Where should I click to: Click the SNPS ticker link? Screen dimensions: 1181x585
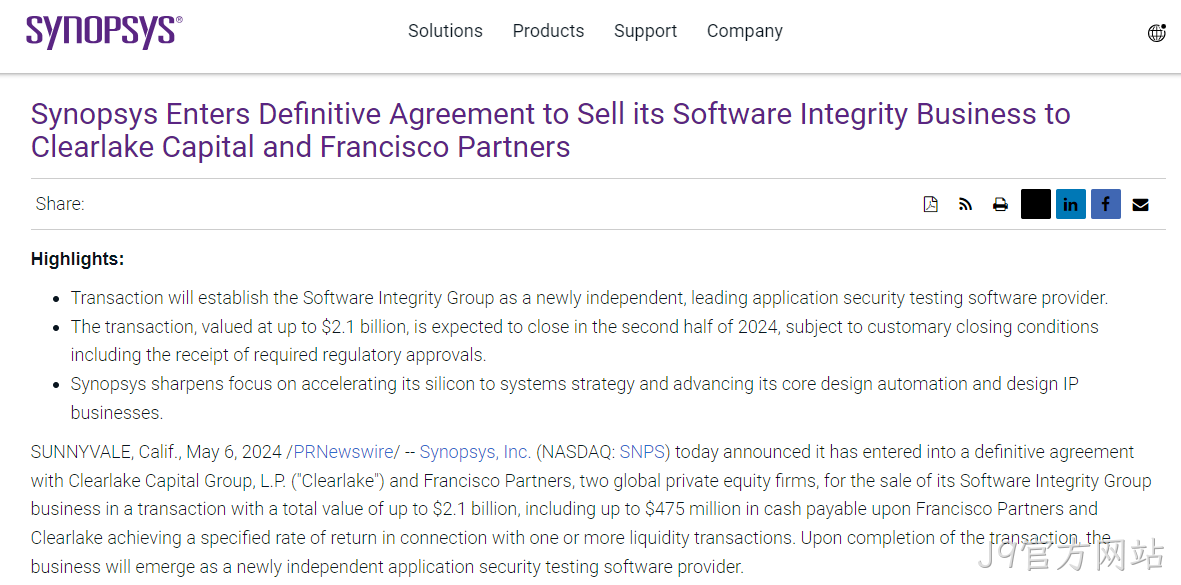[642, 452]
